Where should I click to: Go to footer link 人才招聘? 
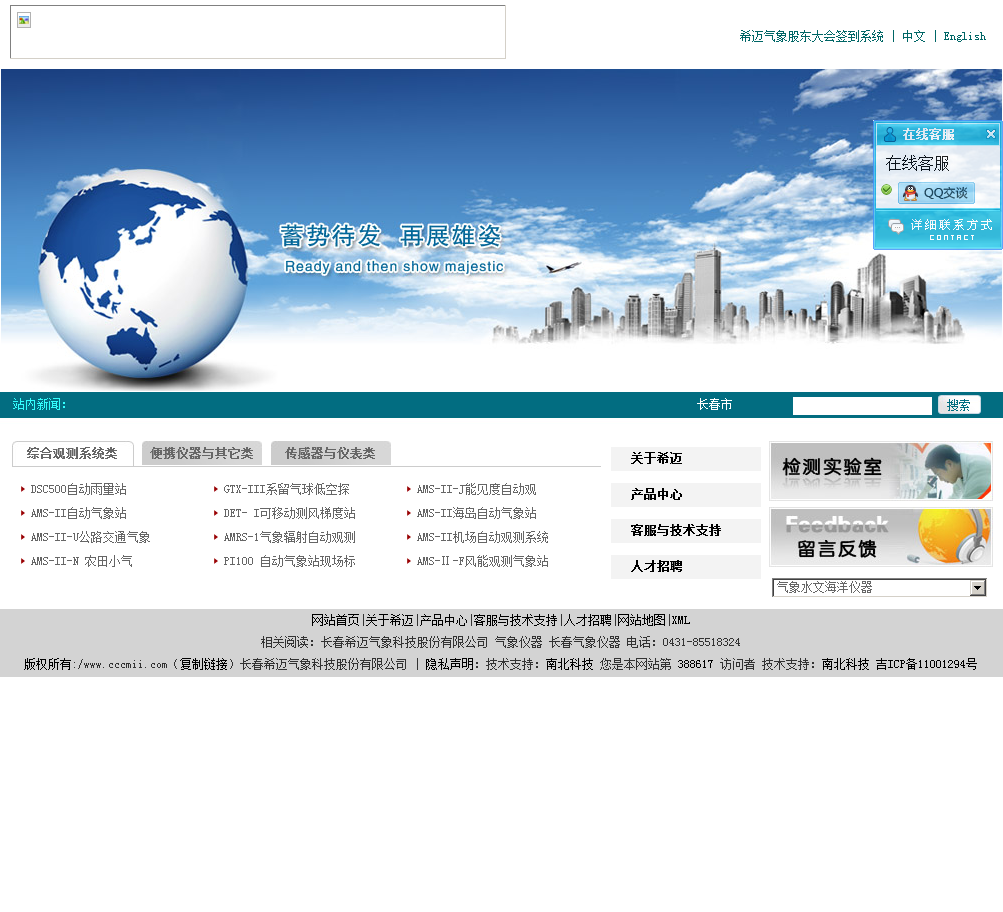(588, 620)
